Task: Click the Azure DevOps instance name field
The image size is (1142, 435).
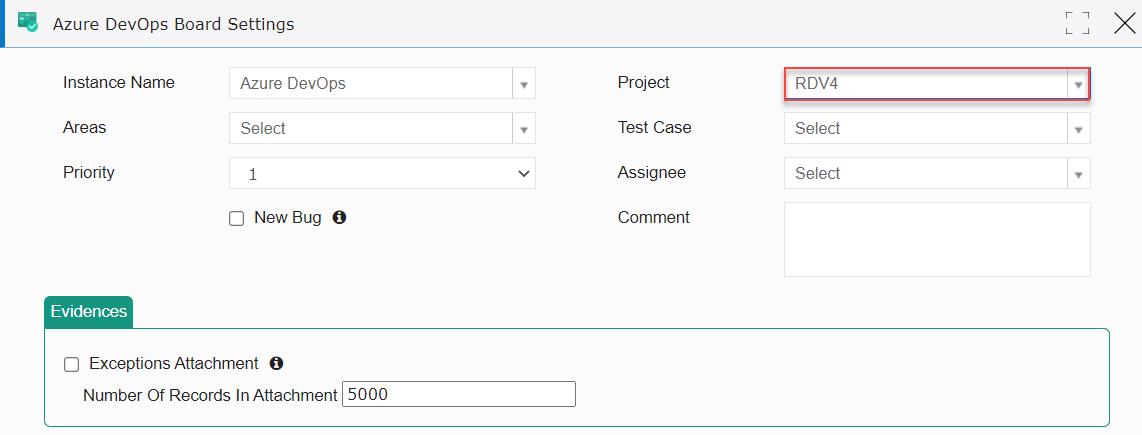Action: 371,83
